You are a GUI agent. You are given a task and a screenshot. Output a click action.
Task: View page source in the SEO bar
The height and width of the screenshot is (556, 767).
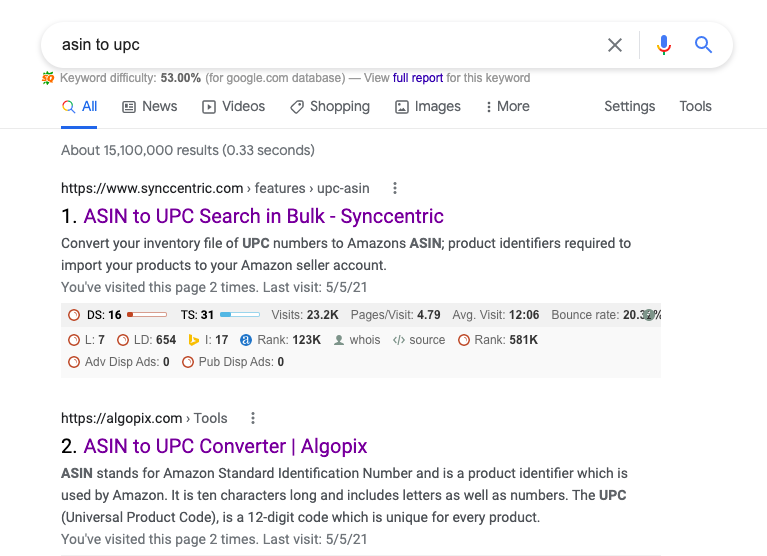pyautogui.click(x=419, y=340)
